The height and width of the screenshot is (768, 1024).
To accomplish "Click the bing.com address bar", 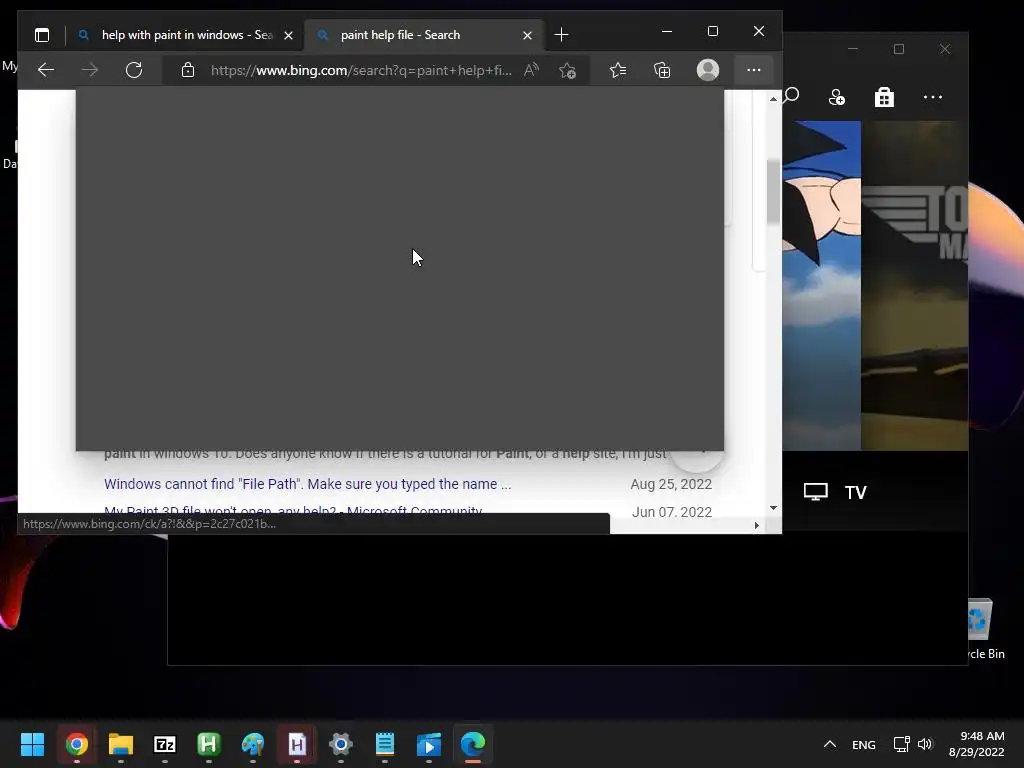I will pos(361,71).
